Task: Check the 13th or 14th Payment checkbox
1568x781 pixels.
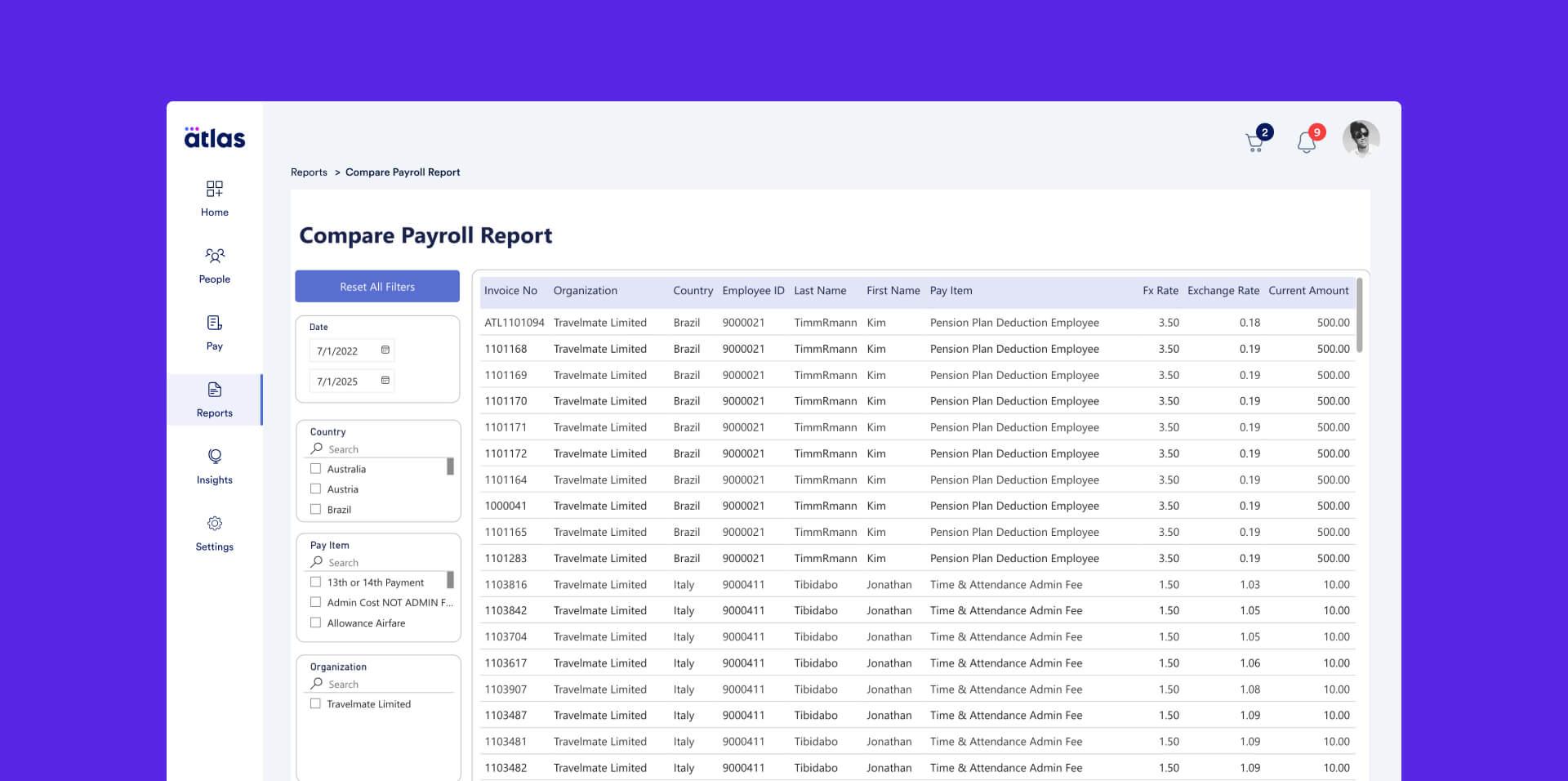Action: (x=316, y=582)
